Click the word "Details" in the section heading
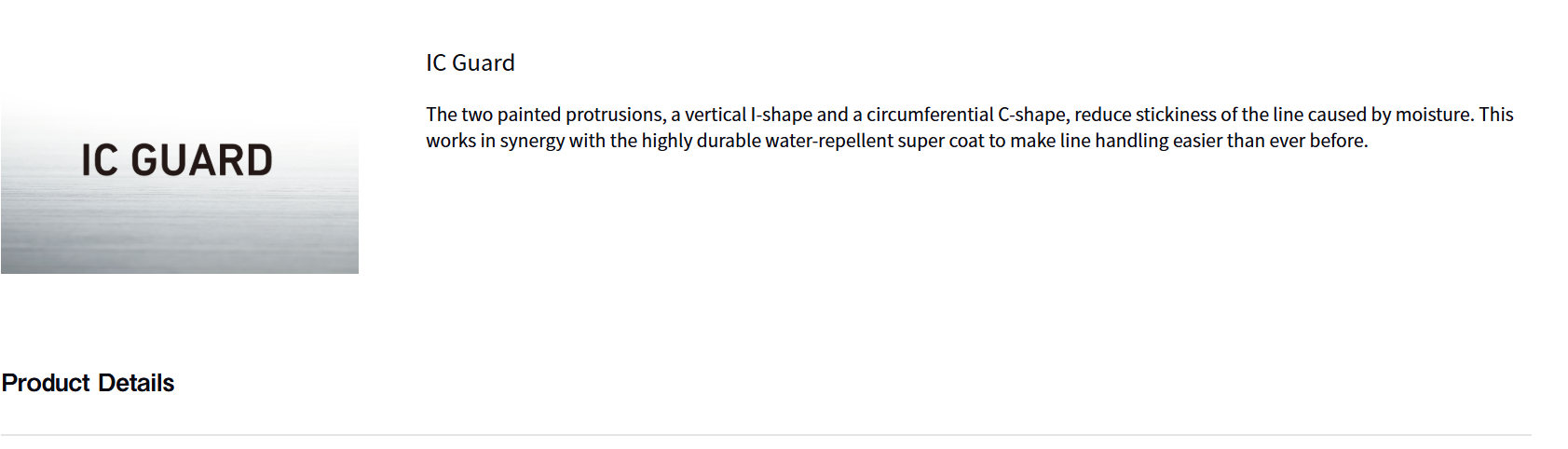The image size is (1568, 449). [x=136, y=383]
